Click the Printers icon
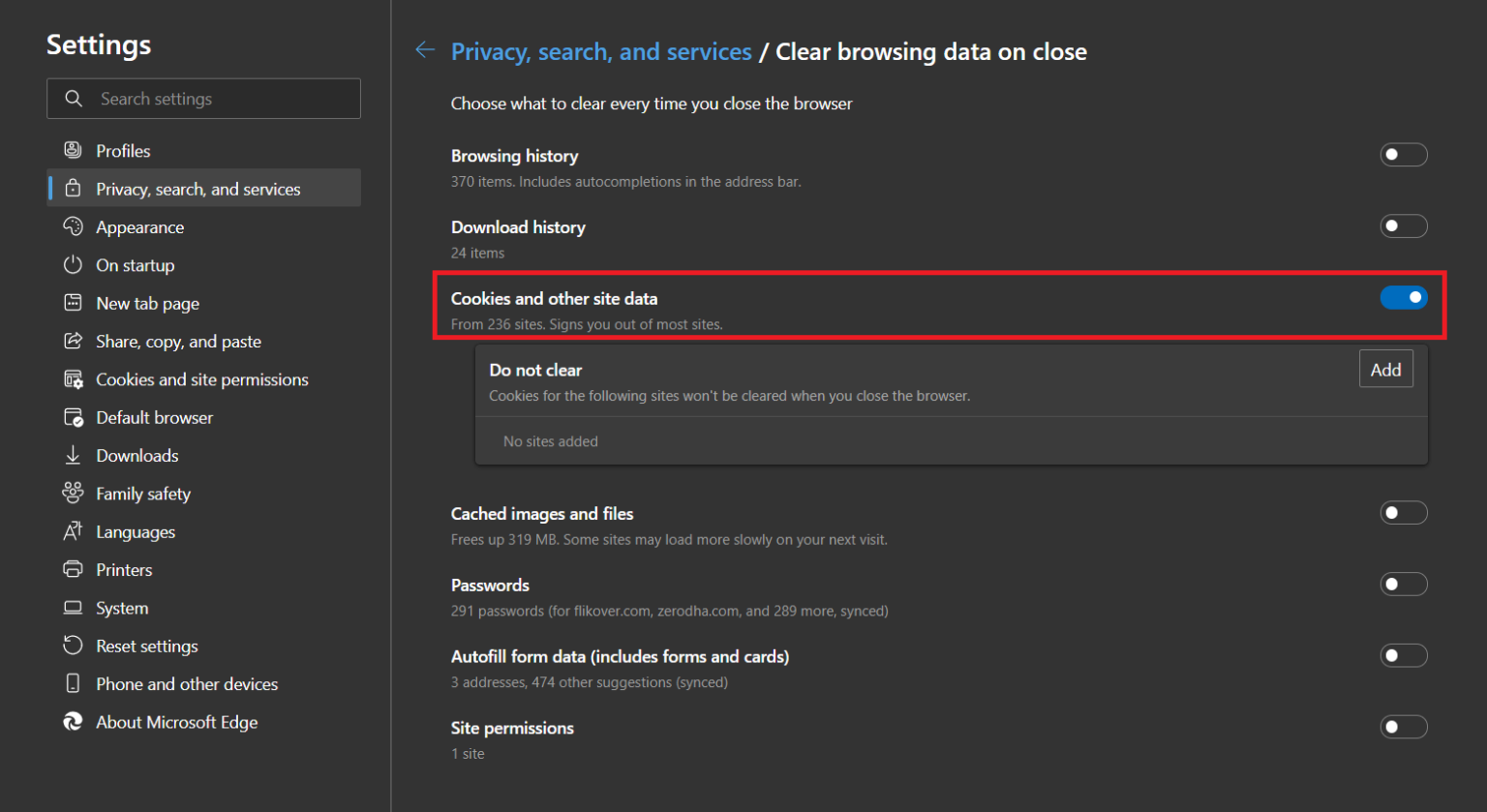 [73, 569]
